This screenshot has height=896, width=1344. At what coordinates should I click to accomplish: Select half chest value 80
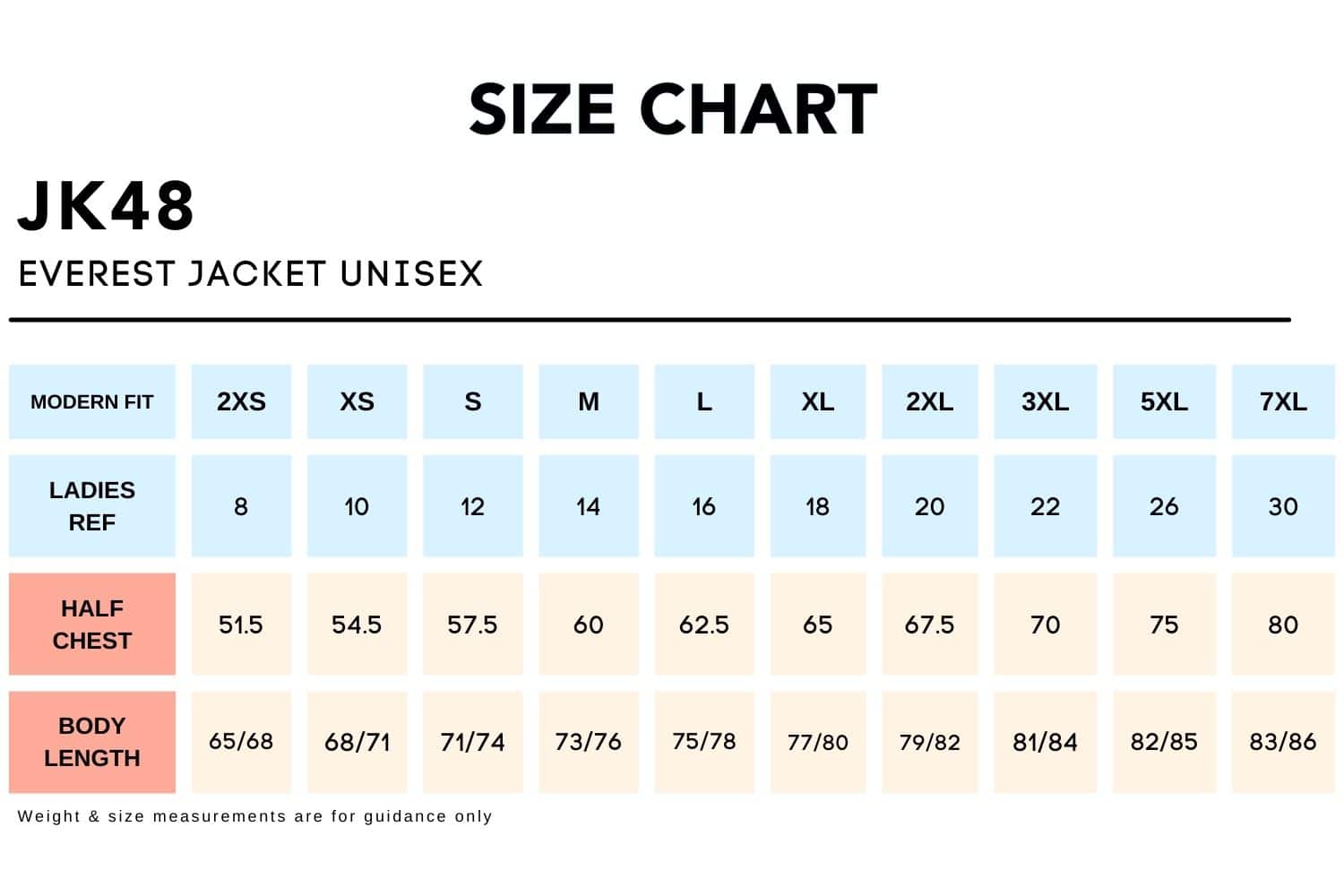(1283, 625)
